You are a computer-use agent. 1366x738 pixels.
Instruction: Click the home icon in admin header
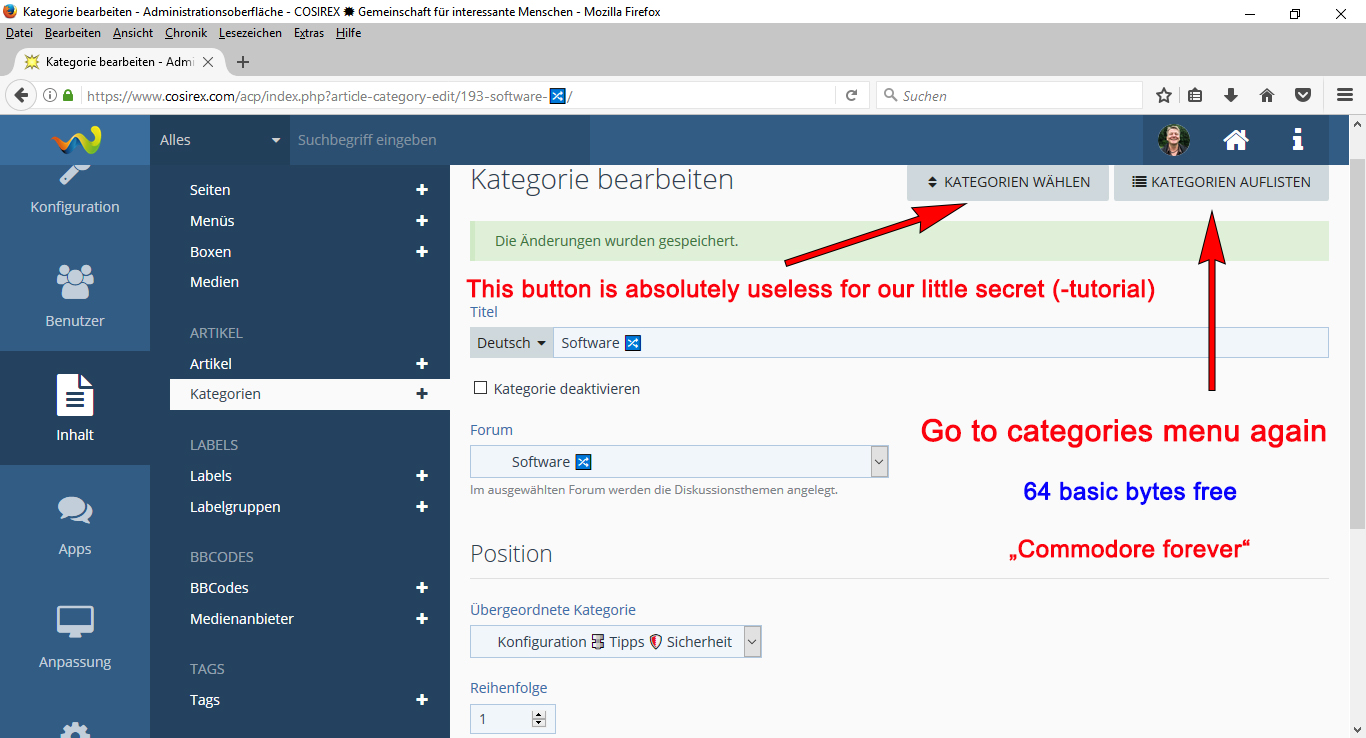[x=1236, y=140]
